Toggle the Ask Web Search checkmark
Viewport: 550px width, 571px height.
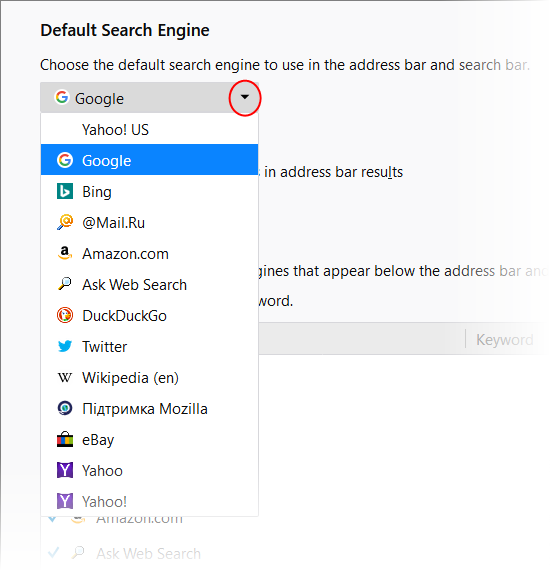click(x=53, y=553)
